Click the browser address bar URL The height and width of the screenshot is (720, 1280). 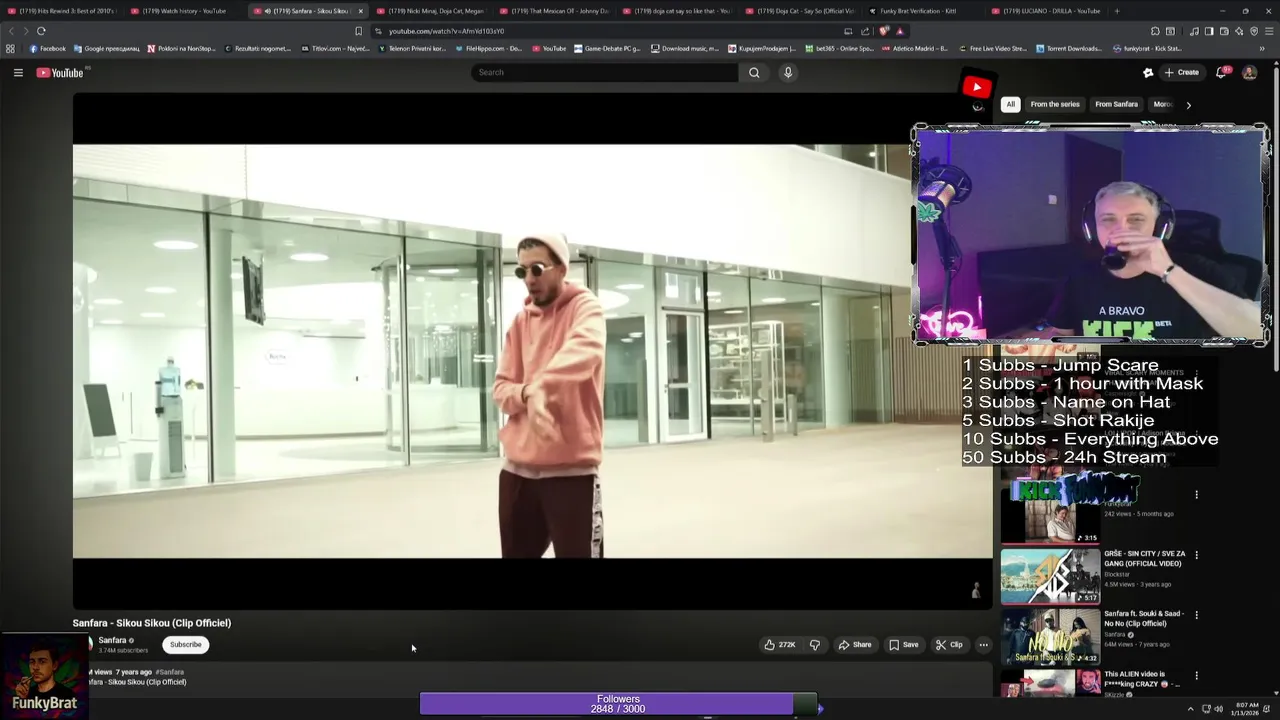[x=446, y=31]
